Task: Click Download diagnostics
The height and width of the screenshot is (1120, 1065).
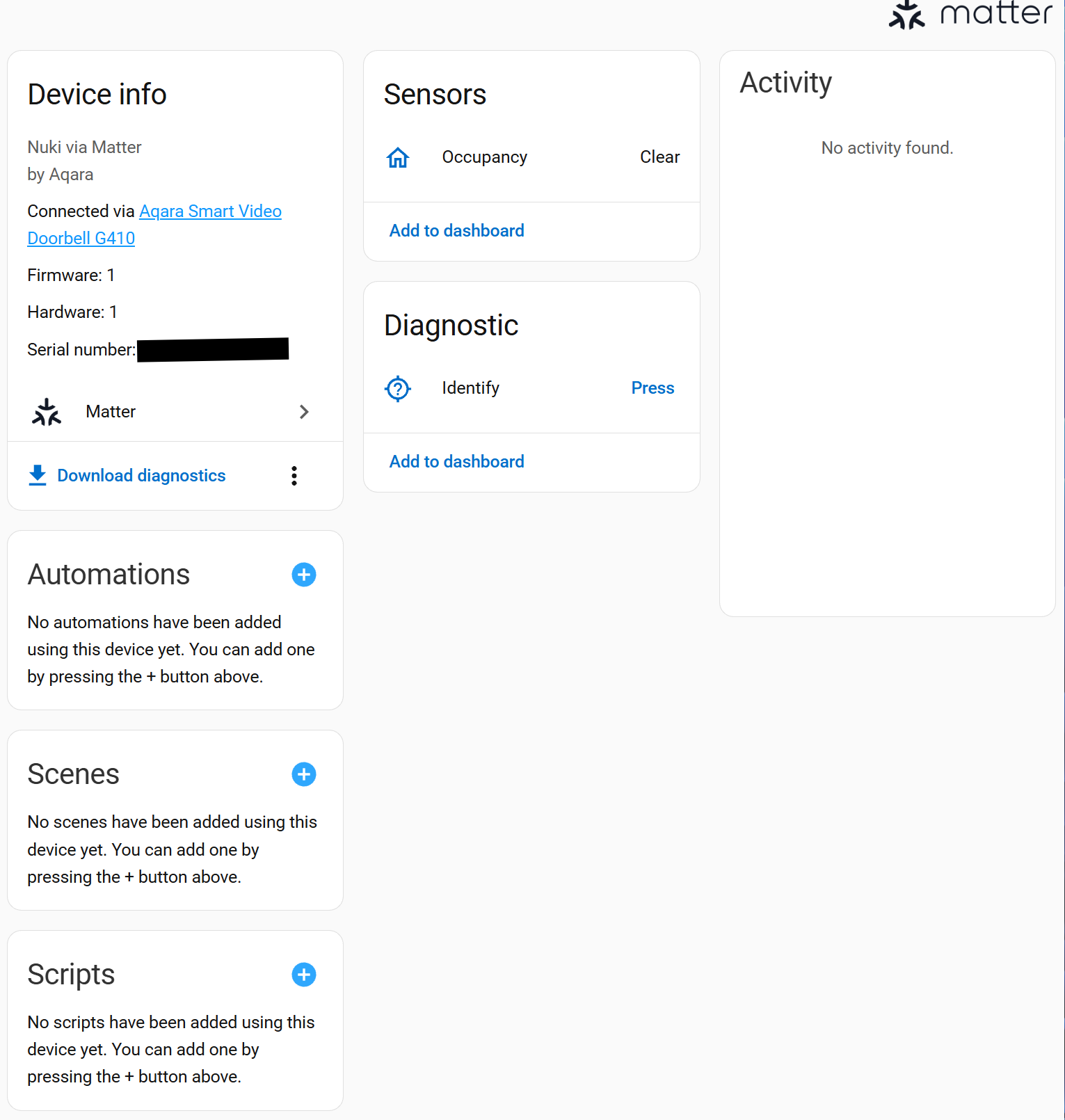Action: (x=141, y=476)
